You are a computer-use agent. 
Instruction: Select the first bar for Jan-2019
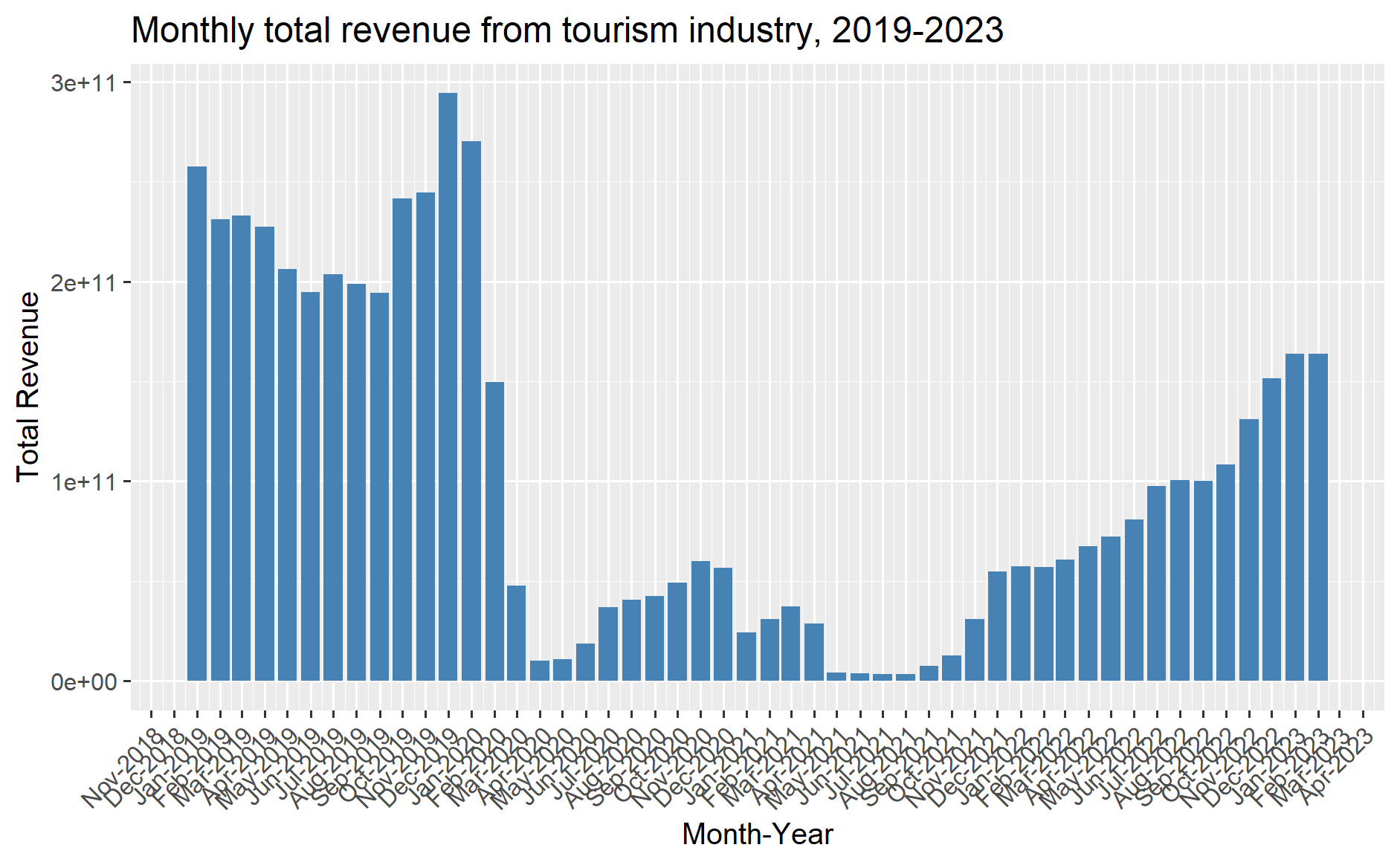point(197,424)
